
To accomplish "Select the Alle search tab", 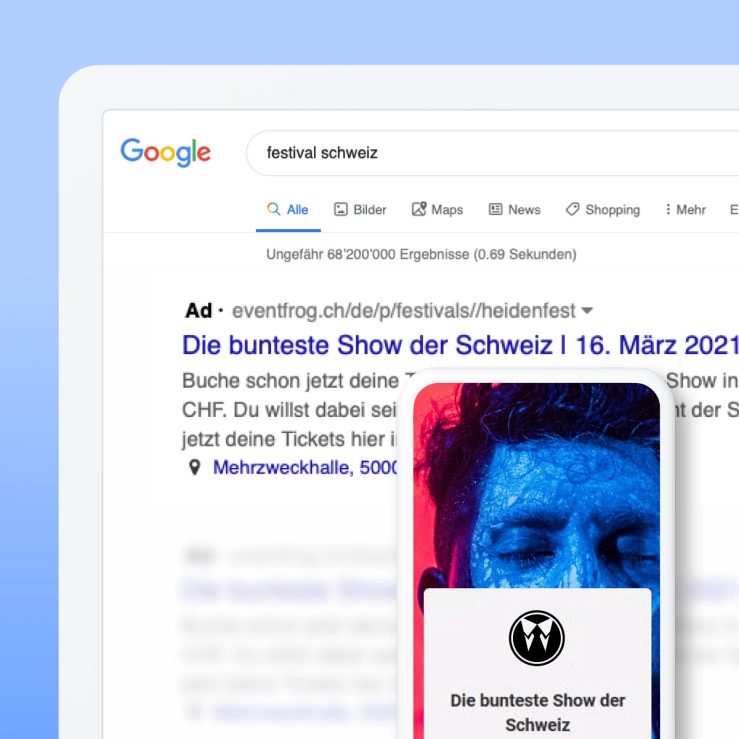I will pyautogui.click(x=288, y=210).
